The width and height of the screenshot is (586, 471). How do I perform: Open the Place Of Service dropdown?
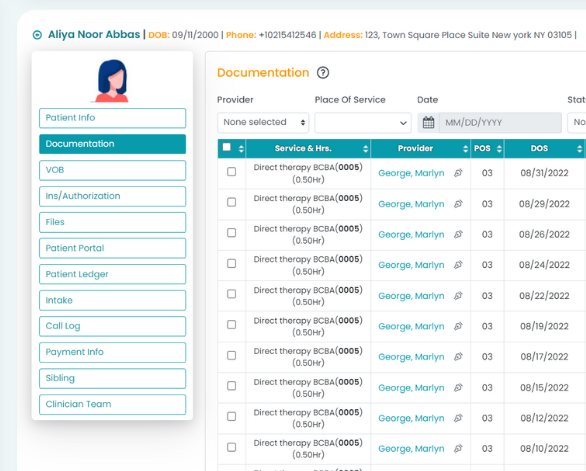point(363,123)
